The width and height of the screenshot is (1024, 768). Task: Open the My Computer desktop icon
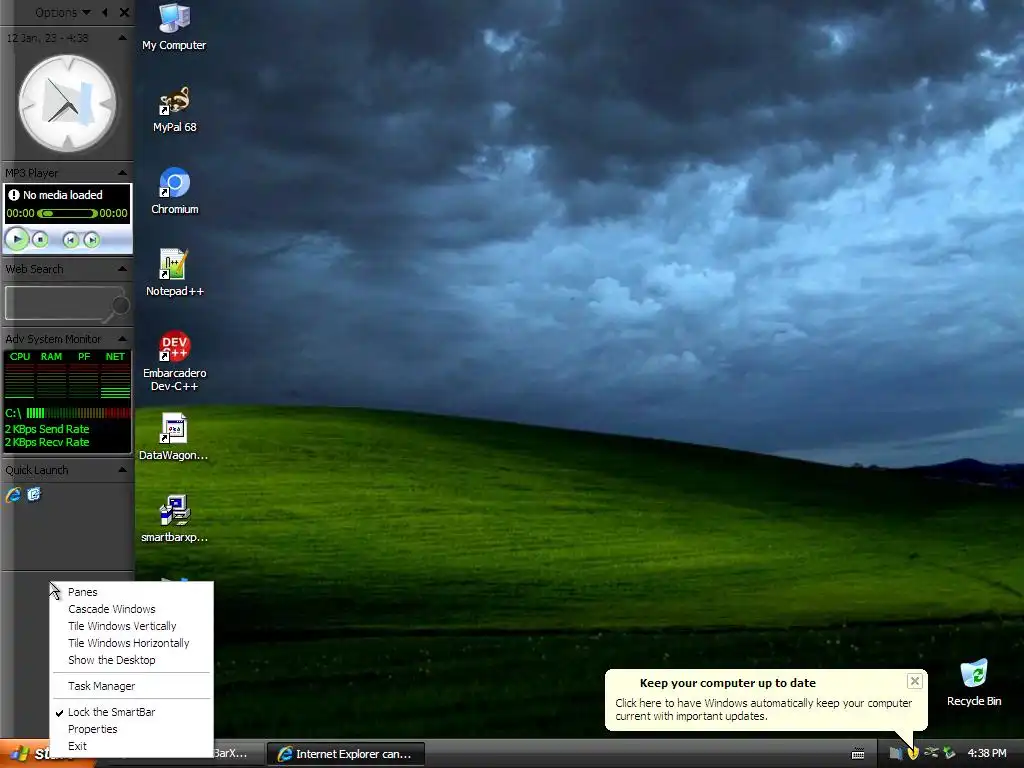pyautogui.click(x=174, y=27)
